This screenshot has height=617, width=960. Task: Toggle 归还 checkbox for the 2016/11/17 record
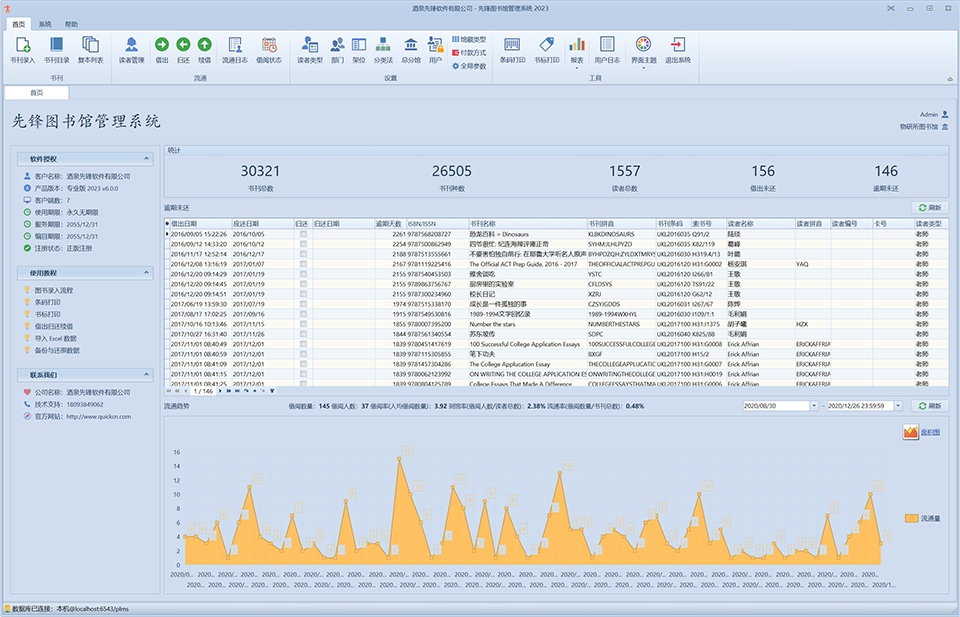coord(303,254)
